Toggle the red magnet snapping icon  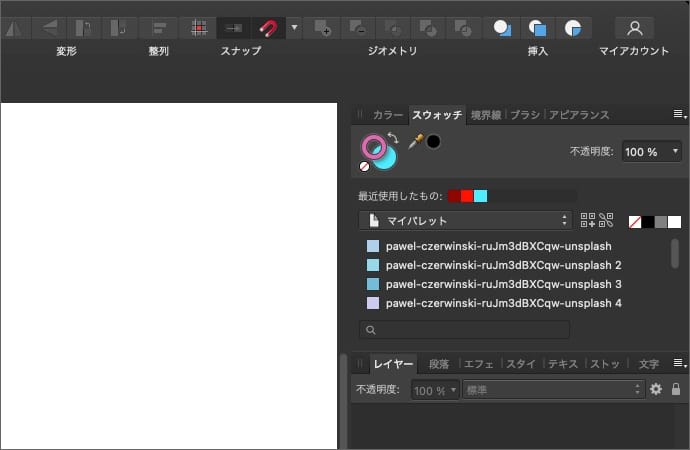(268, 28)
